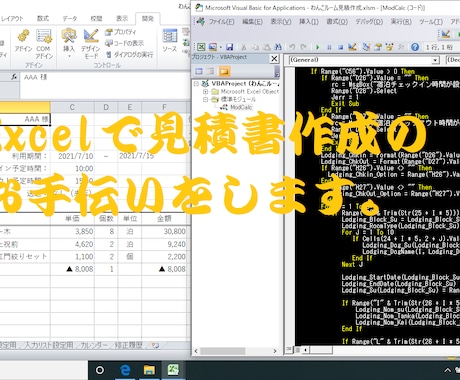This screenshot has width=460, height=380.
Task: Toggle デザイン モード in Excel ribbon
Action: pyautogui.click(x=91, y=44)
